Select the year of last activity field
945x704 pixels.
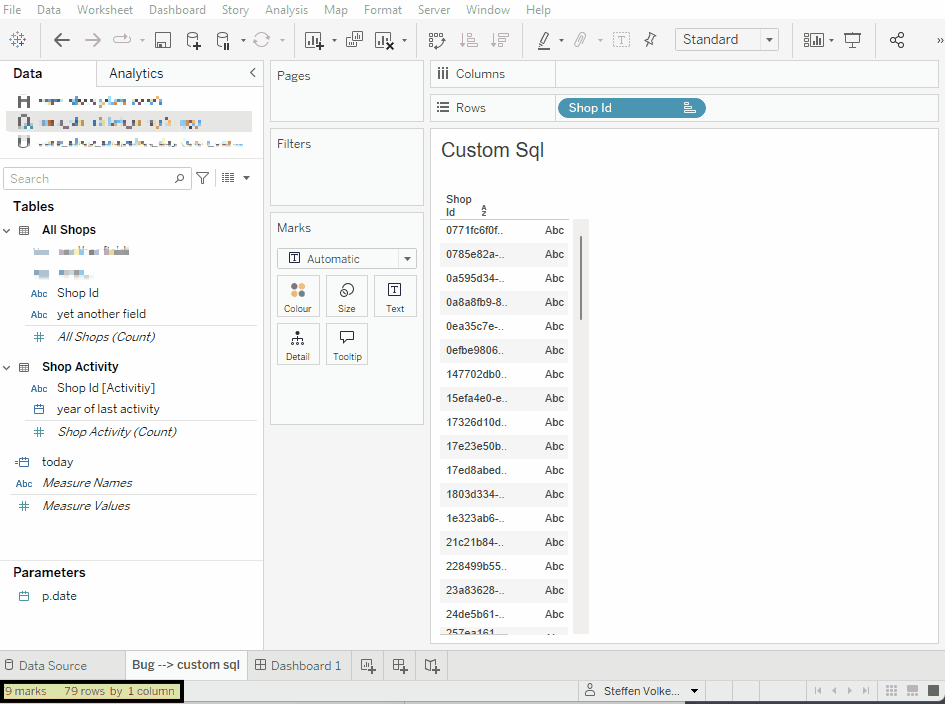(108, 409)
